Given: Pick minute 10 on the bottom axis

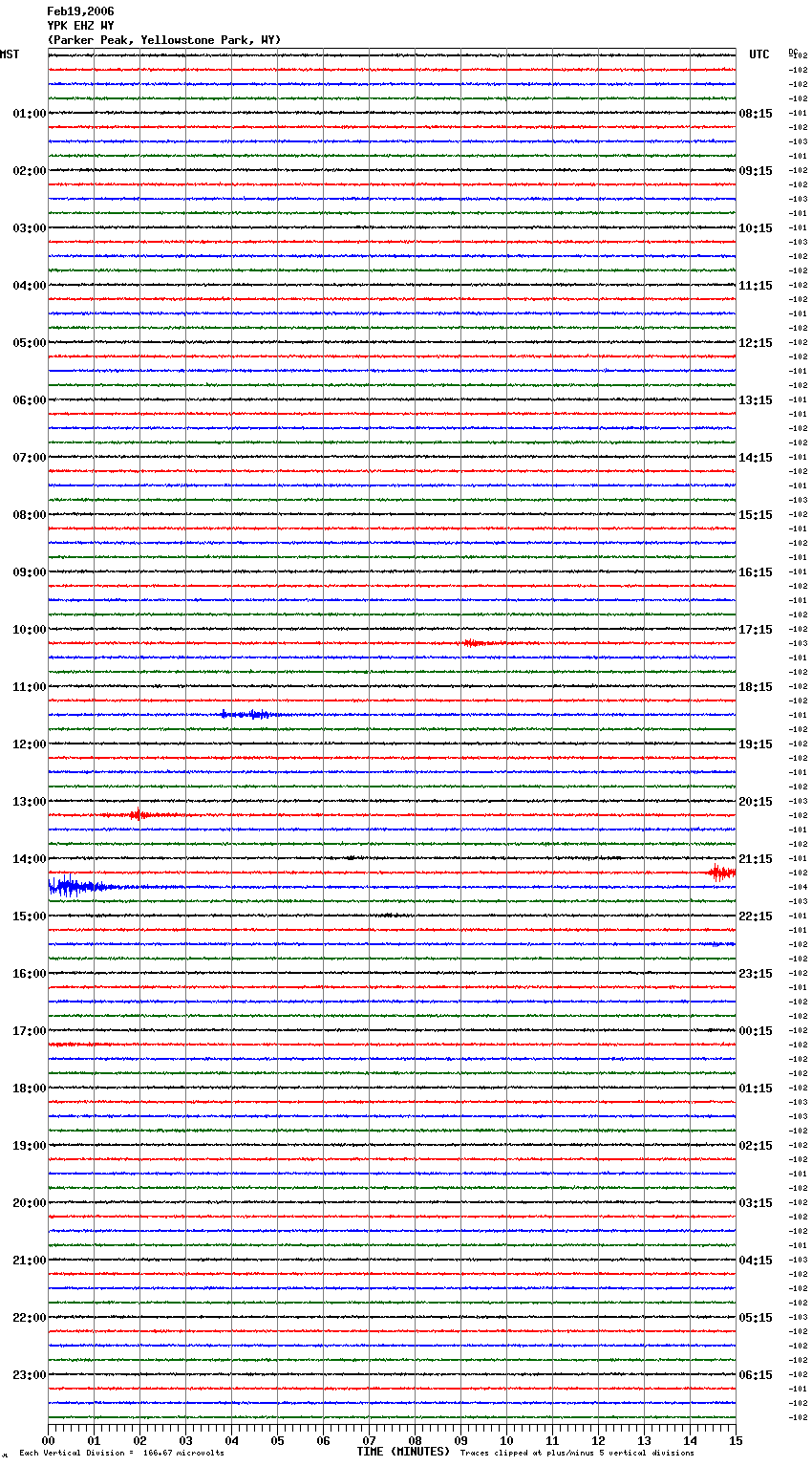Looking at the screenshot, I should pyautogui.click(x=507, y=1440).
